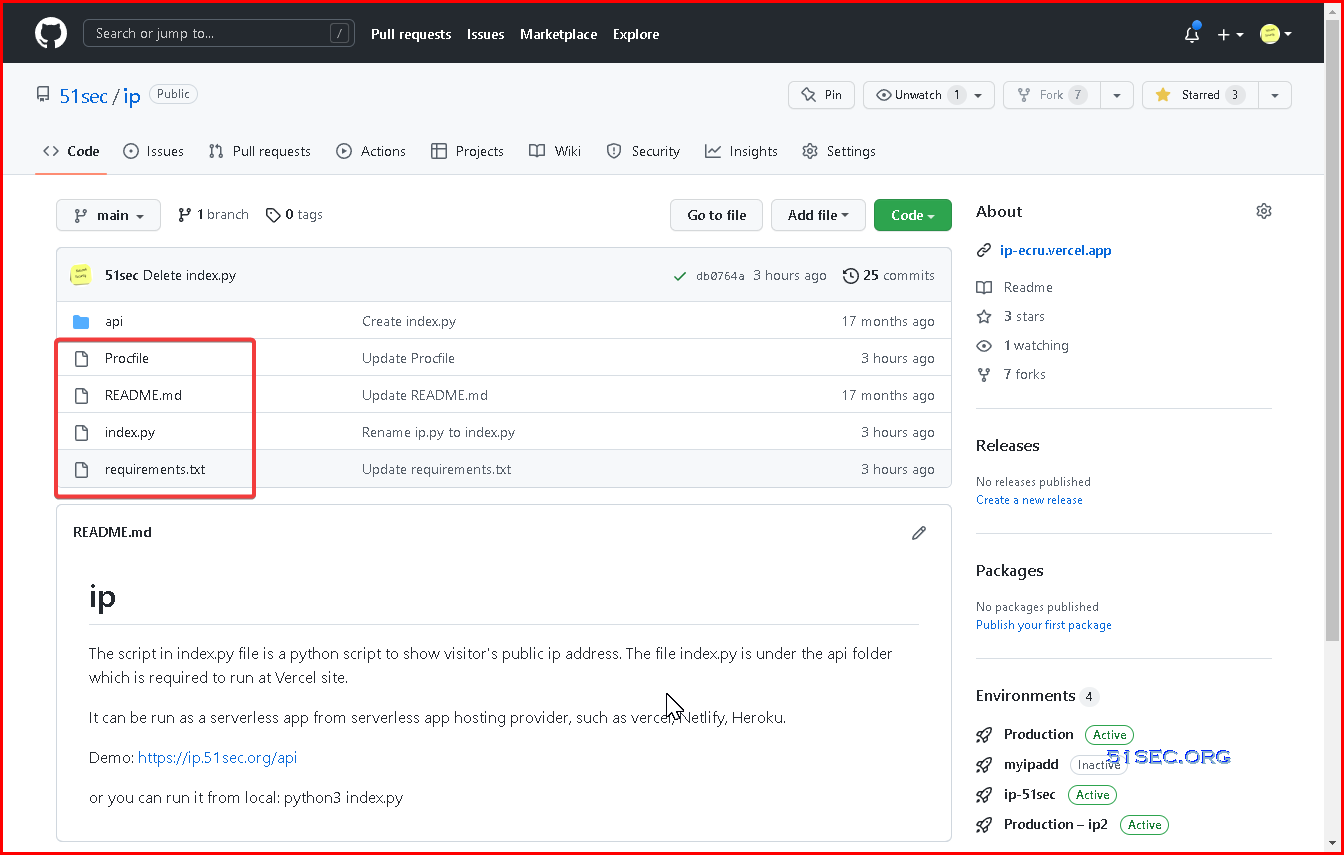View the 1 branch link
This screenshot has width=1344, height=855.
tap(213, 214)
